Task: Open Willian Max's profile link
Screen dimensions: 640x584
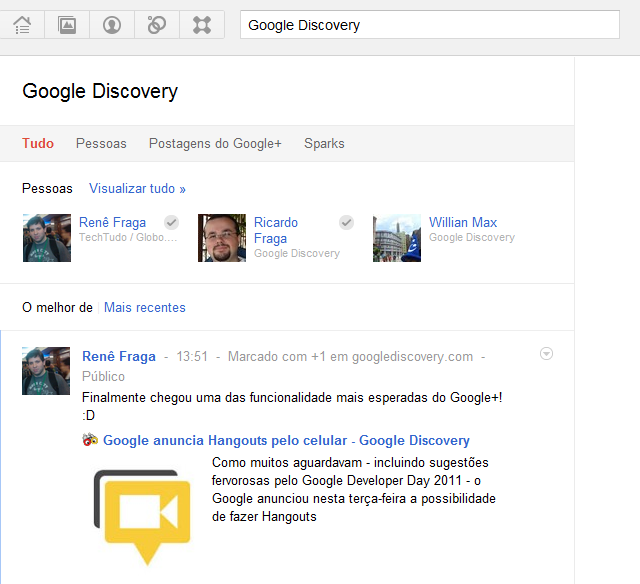Action: click(463, 222)
